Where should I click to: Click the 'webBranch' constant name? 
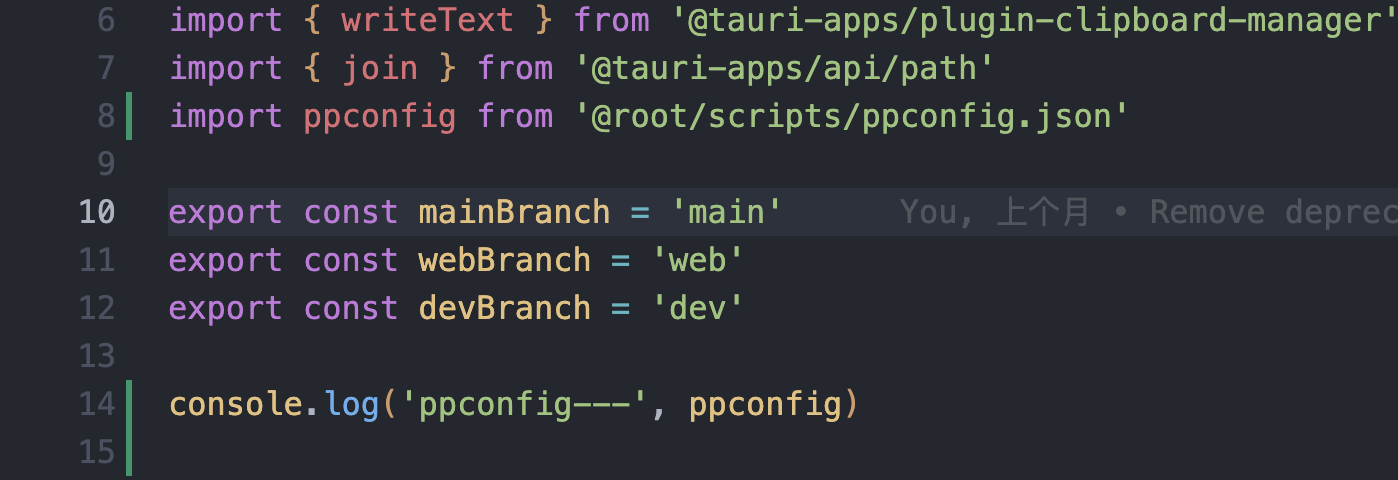(x=505, y=260)
